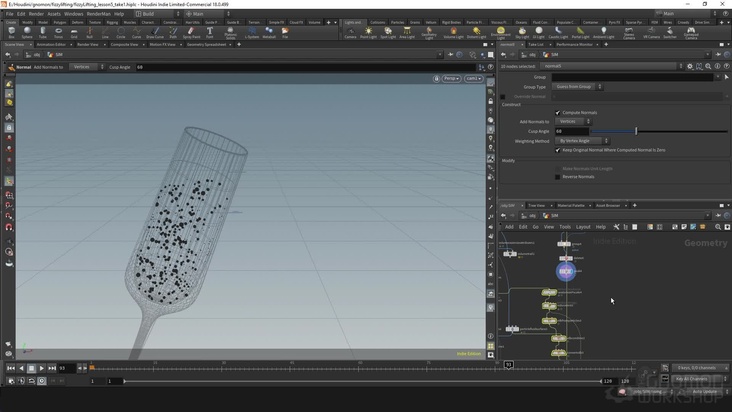The height and width of the screenshot is (412, 732).
Task: Toggle Compute Normals checkbox
Action: pyautogui.click(x=558, y=112)
